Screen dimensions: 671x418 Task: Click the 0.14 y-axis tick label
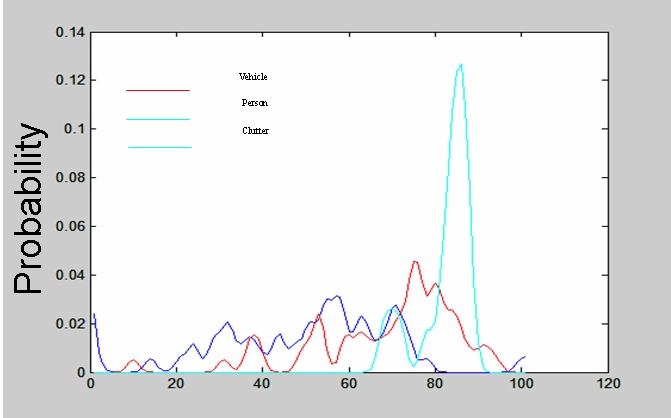[70, 32]
